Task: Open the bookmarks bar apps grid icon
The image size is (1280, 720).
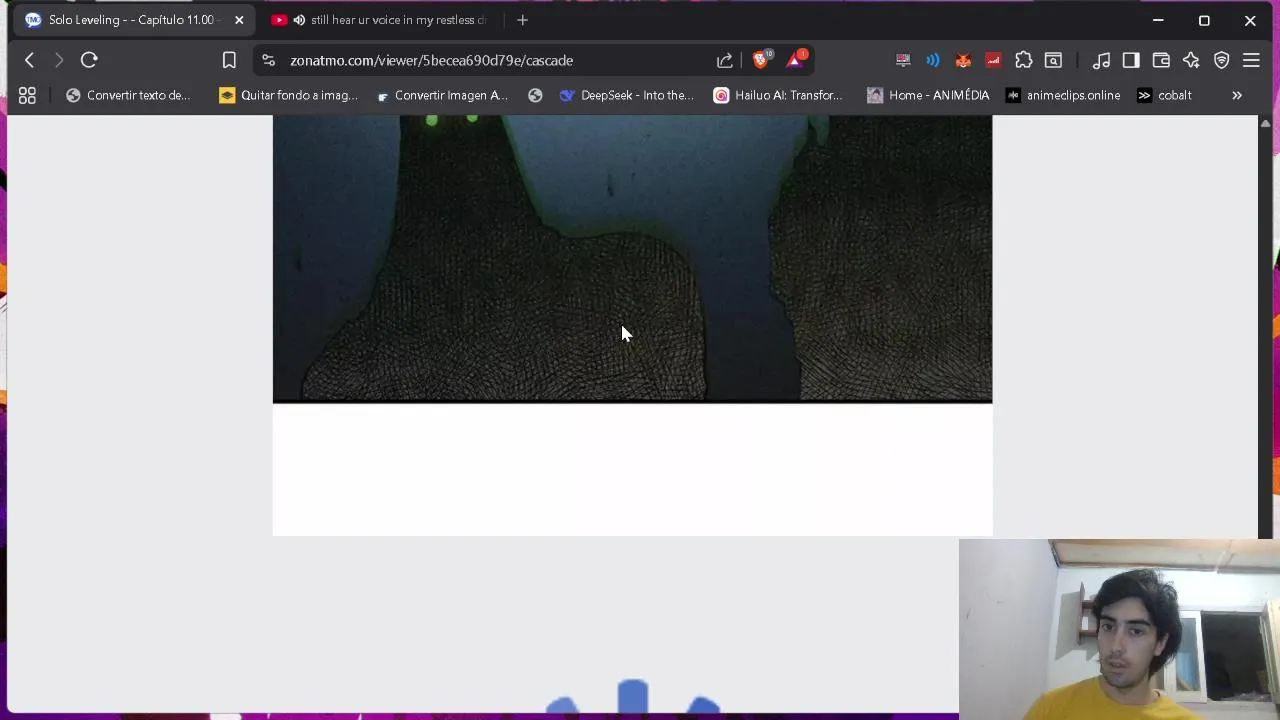Action: pyautogui.click(x=27, y=95)
